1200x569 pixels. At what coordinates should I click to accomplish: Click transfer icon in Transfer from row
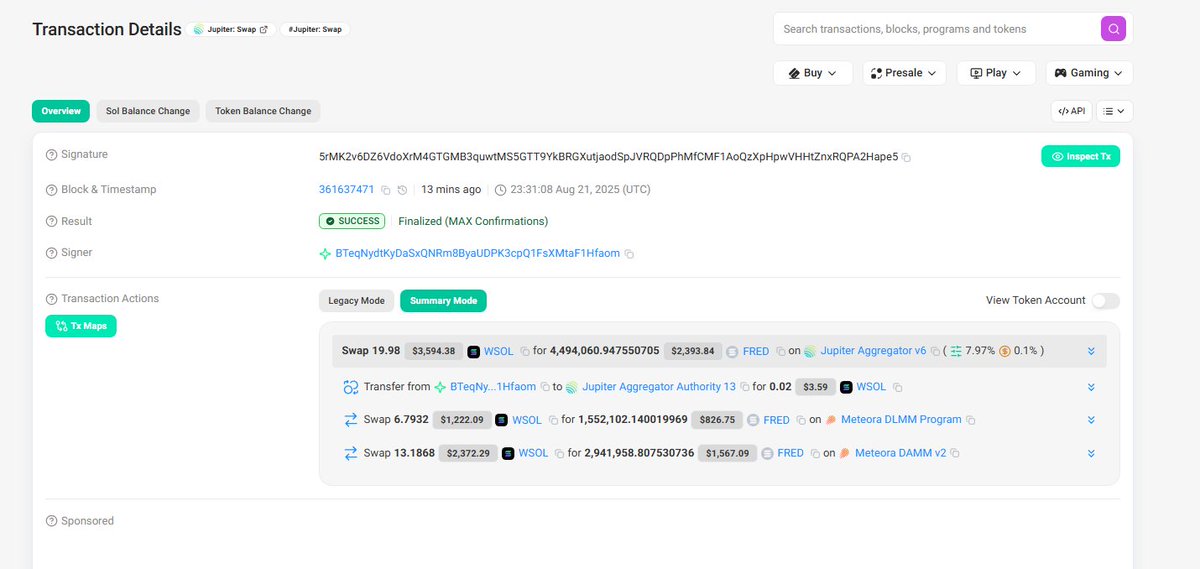[x=351, y=387]
